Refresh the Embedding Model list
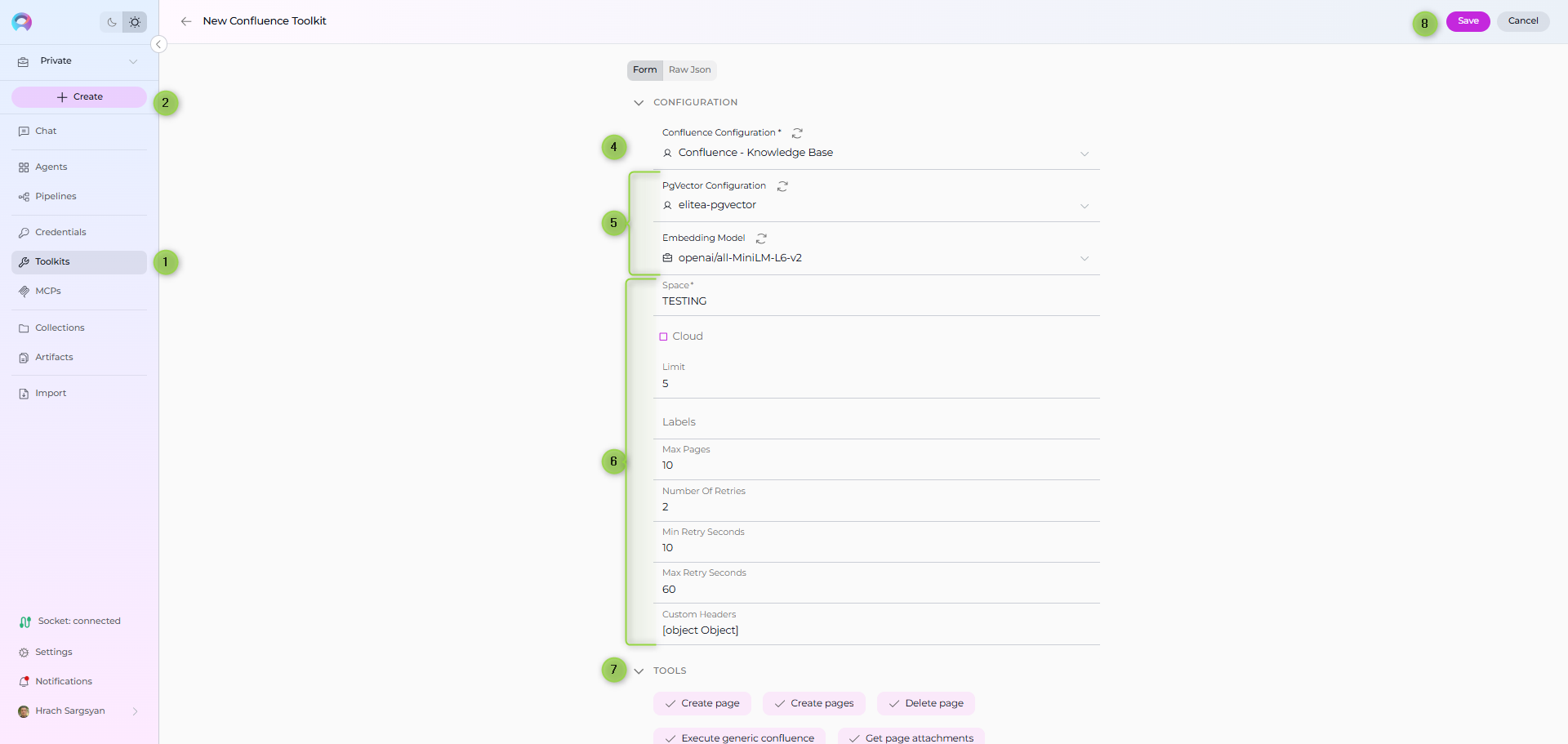 tap(761, 238)
